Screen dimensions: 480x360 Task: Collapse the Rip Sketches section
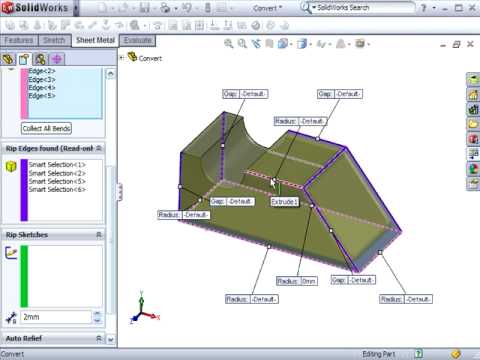(99, 235)
